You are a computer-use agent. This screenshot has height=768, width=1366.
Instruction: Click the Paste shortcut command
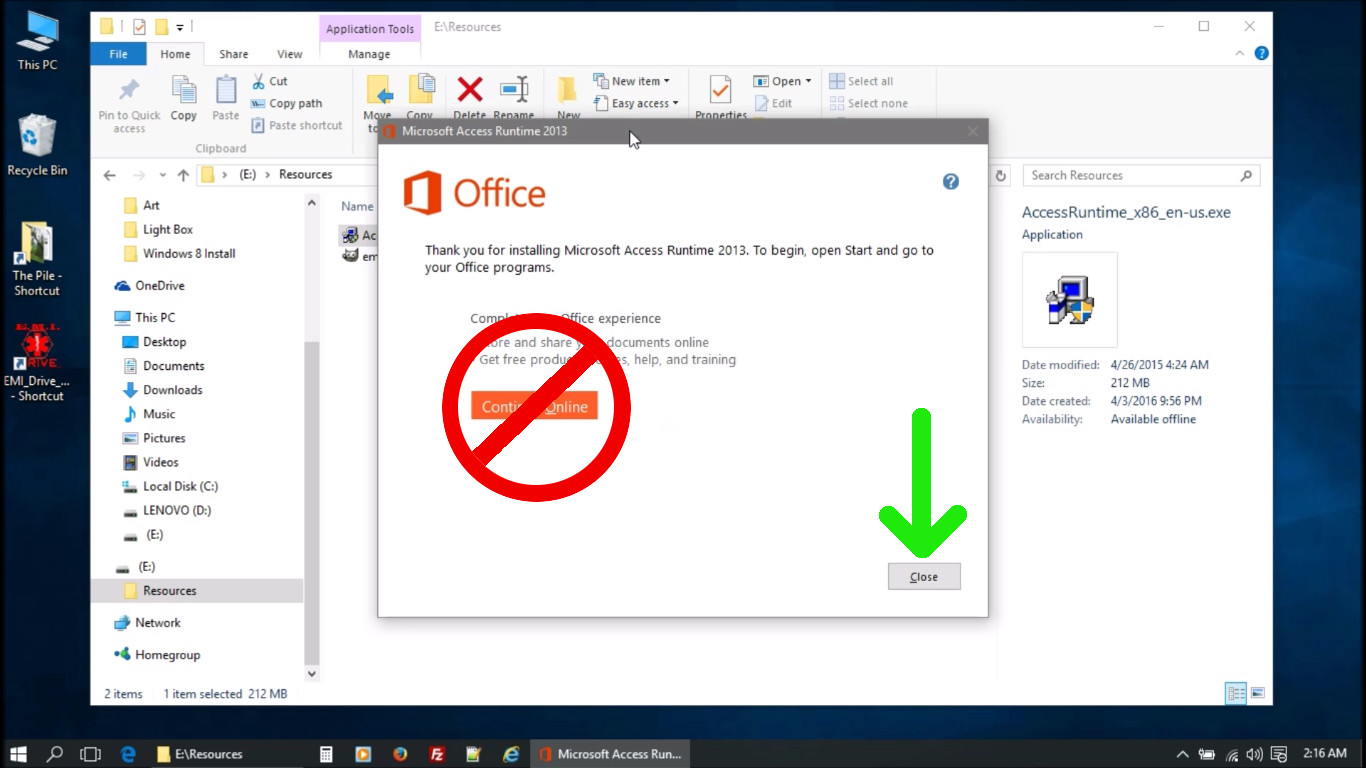coord(296,125)
